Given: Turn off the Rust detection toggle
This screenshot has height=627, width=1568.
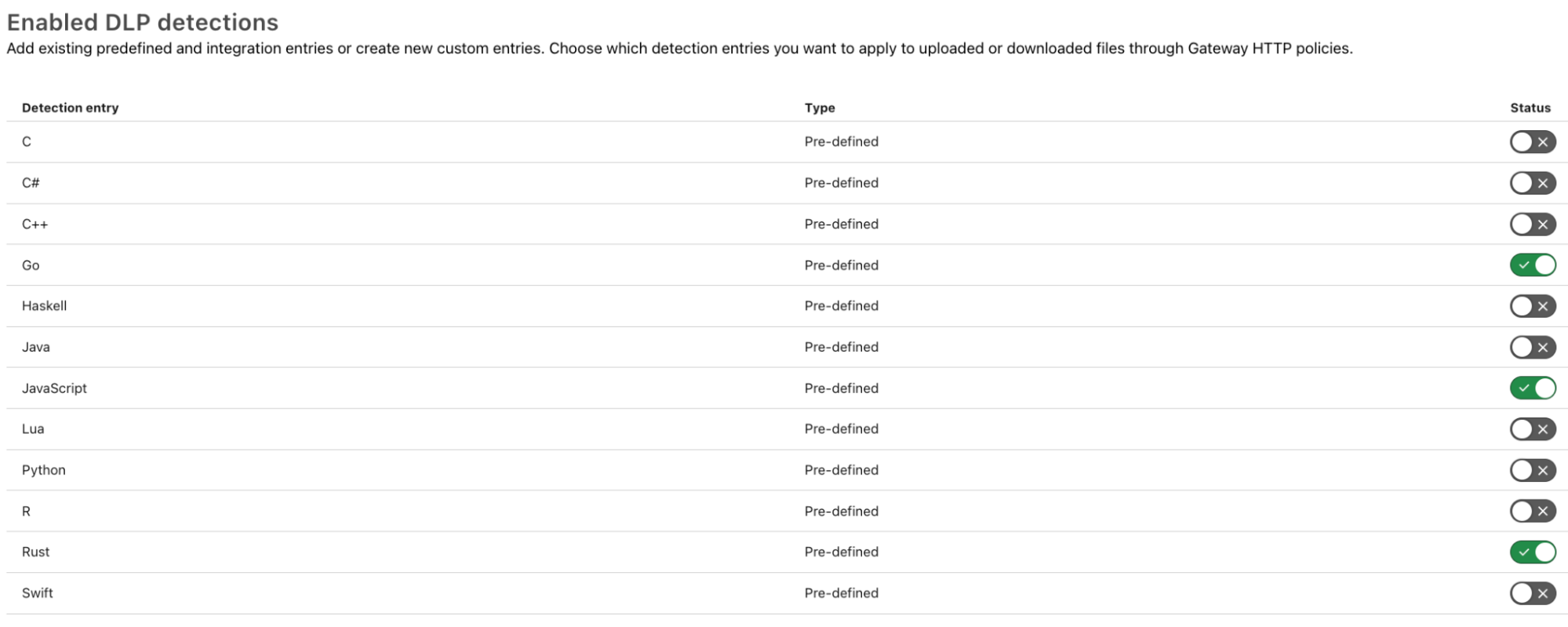Looking at the screenshot, I should click(x=1532, y=552).
